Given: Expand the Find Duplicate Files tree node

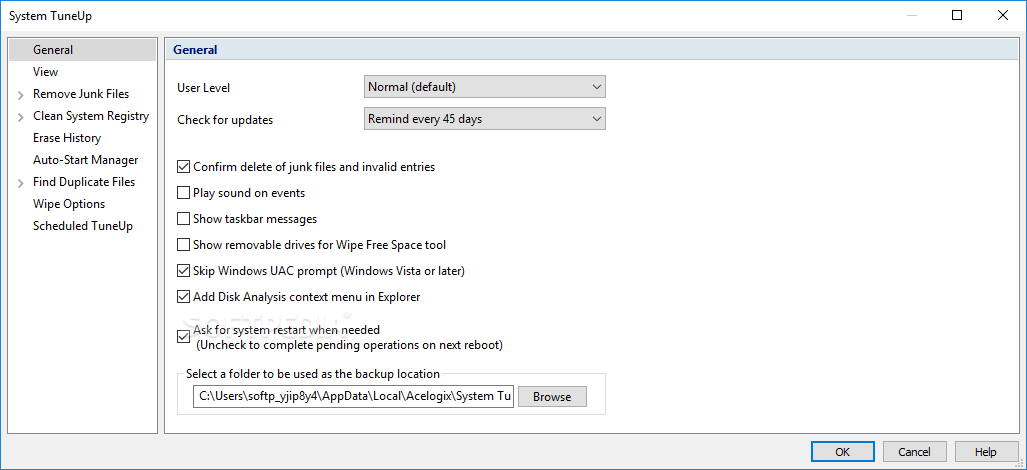Looking at the screenshot, I should [21, 183].
